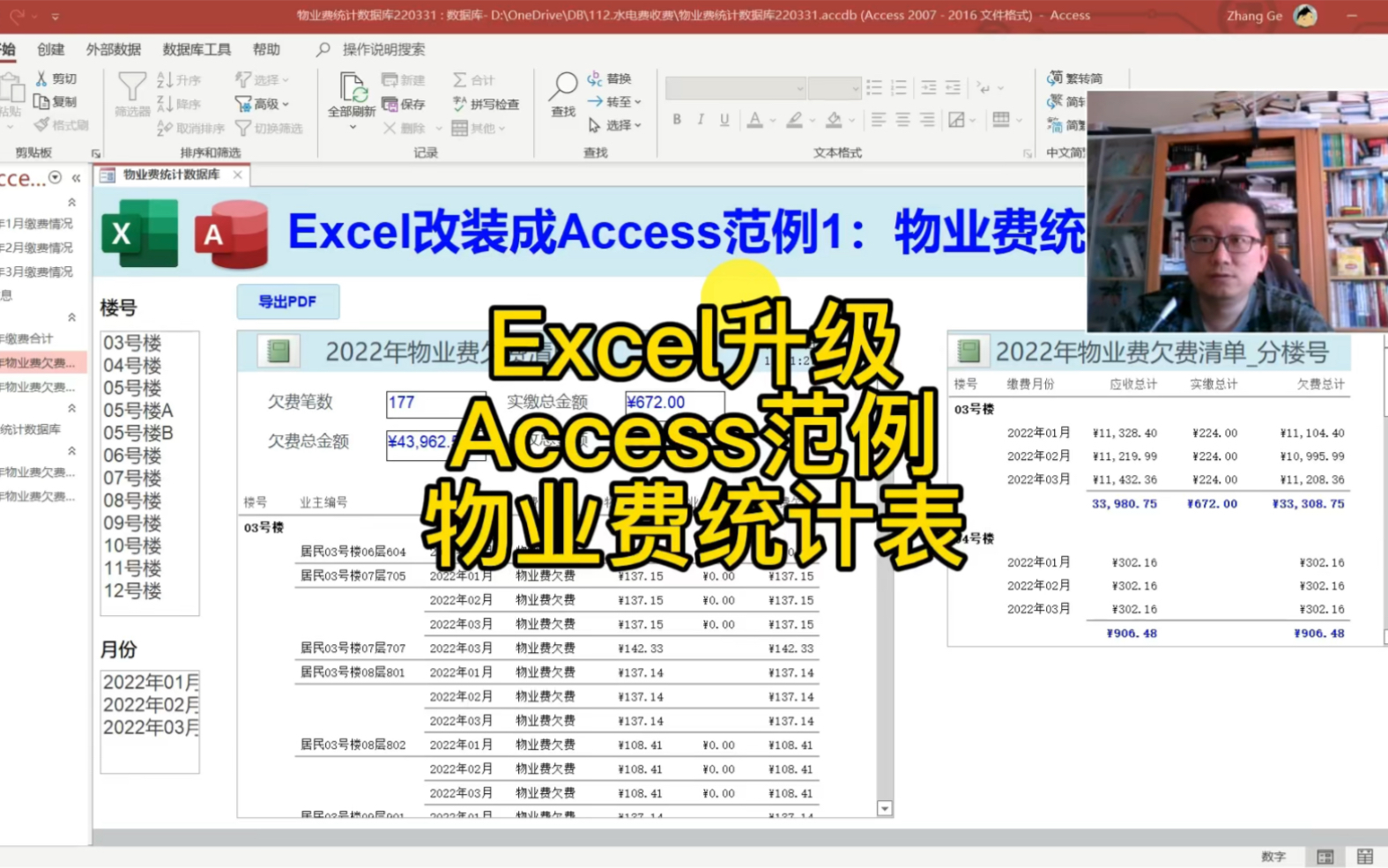Close the 物业费统计数据库 tab
This screenshot has height=868, width=1388.
point(238,174)
